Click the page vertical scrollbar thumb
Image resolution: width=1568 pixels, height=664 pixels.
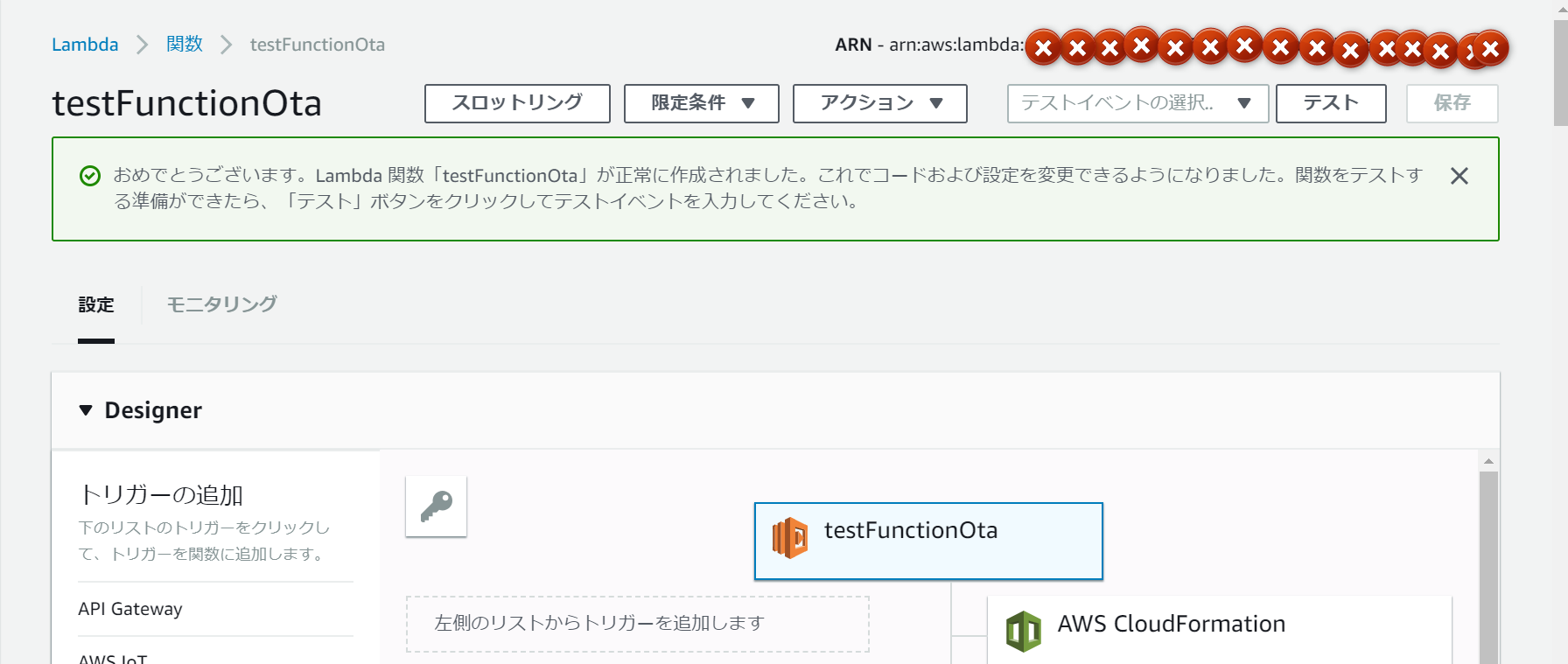[x=1560, y=73]
